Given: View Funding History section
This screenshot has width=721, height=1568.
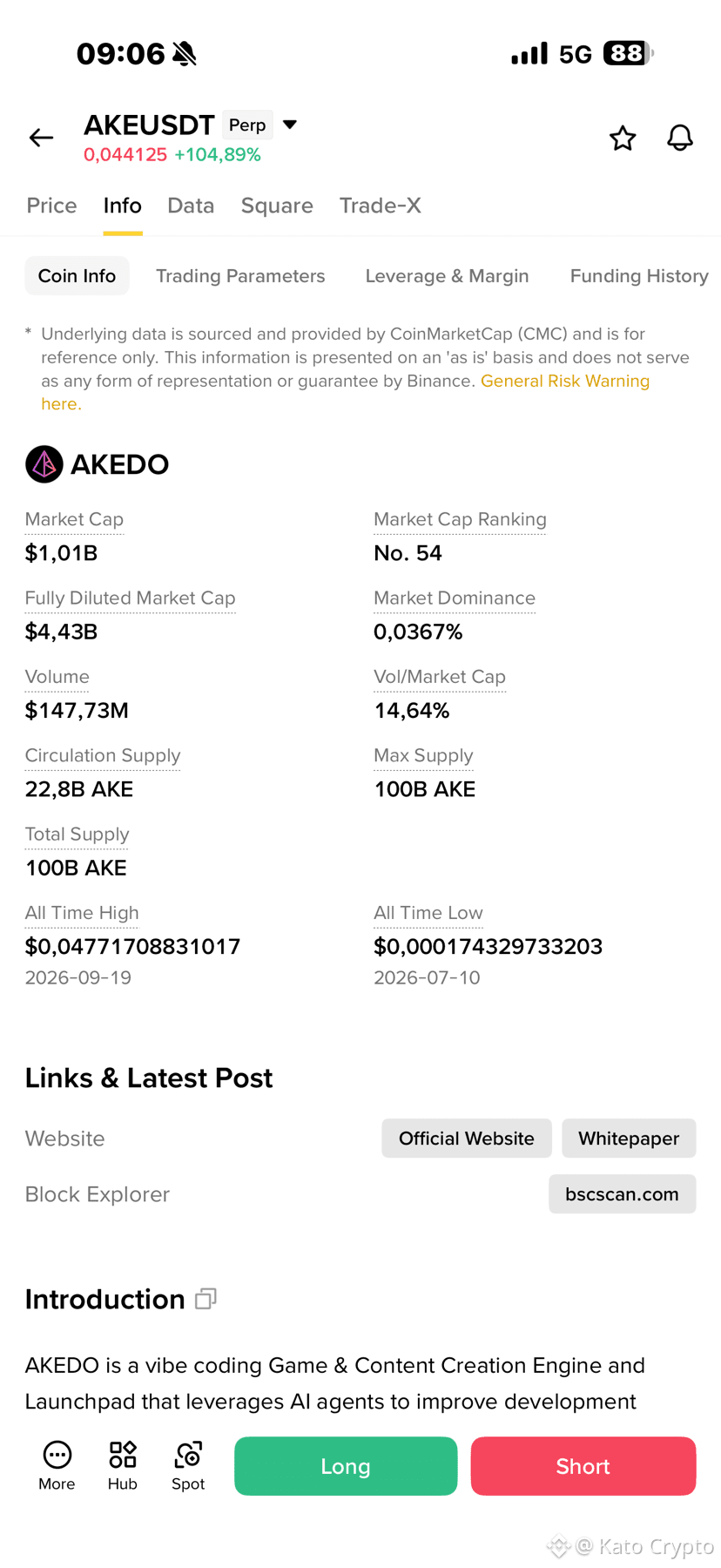Looking at the screenshot, I should click(x=639, y=276).
